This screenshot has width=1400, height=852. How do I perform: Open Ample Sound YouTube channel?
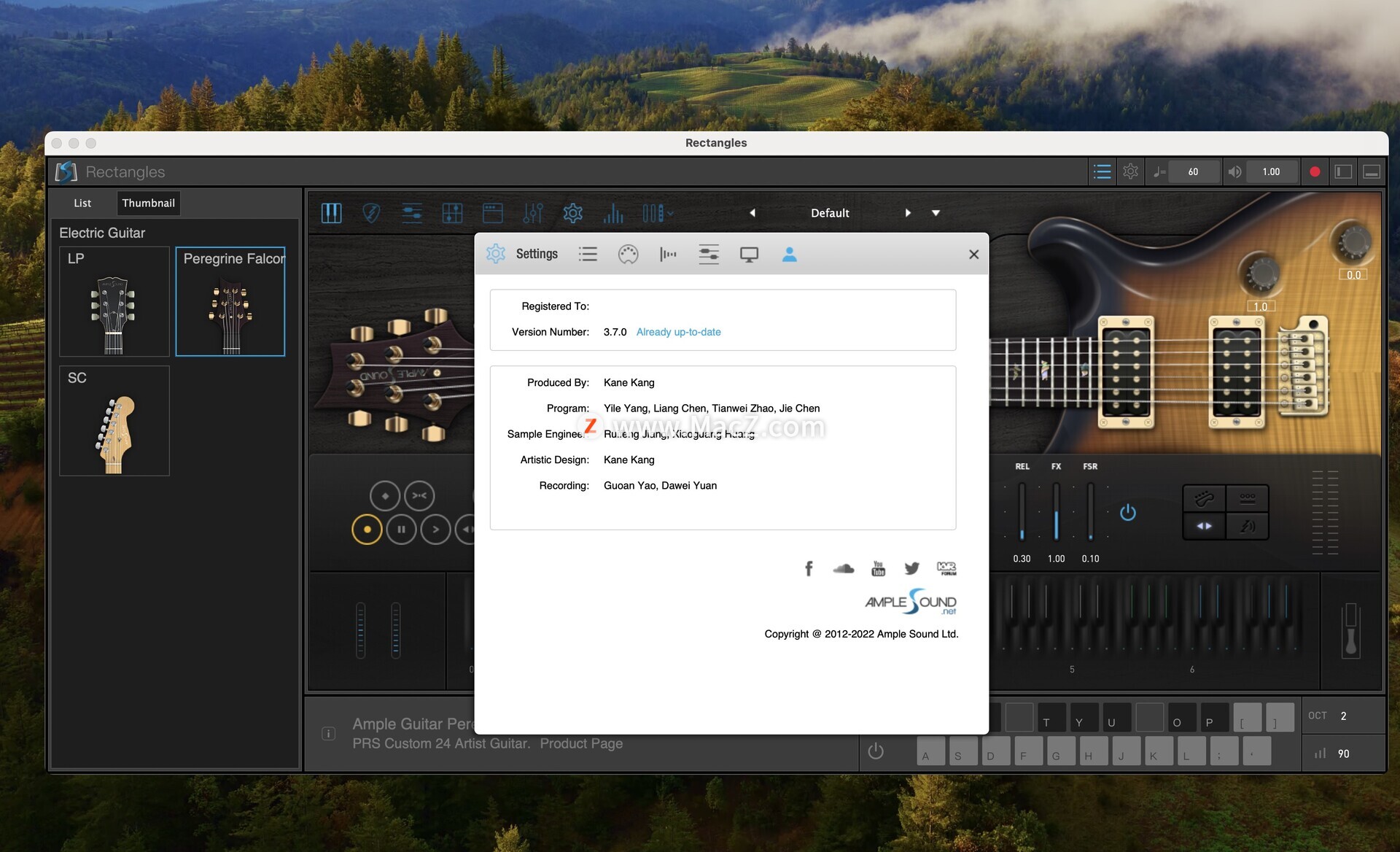[x=878, y=568]
